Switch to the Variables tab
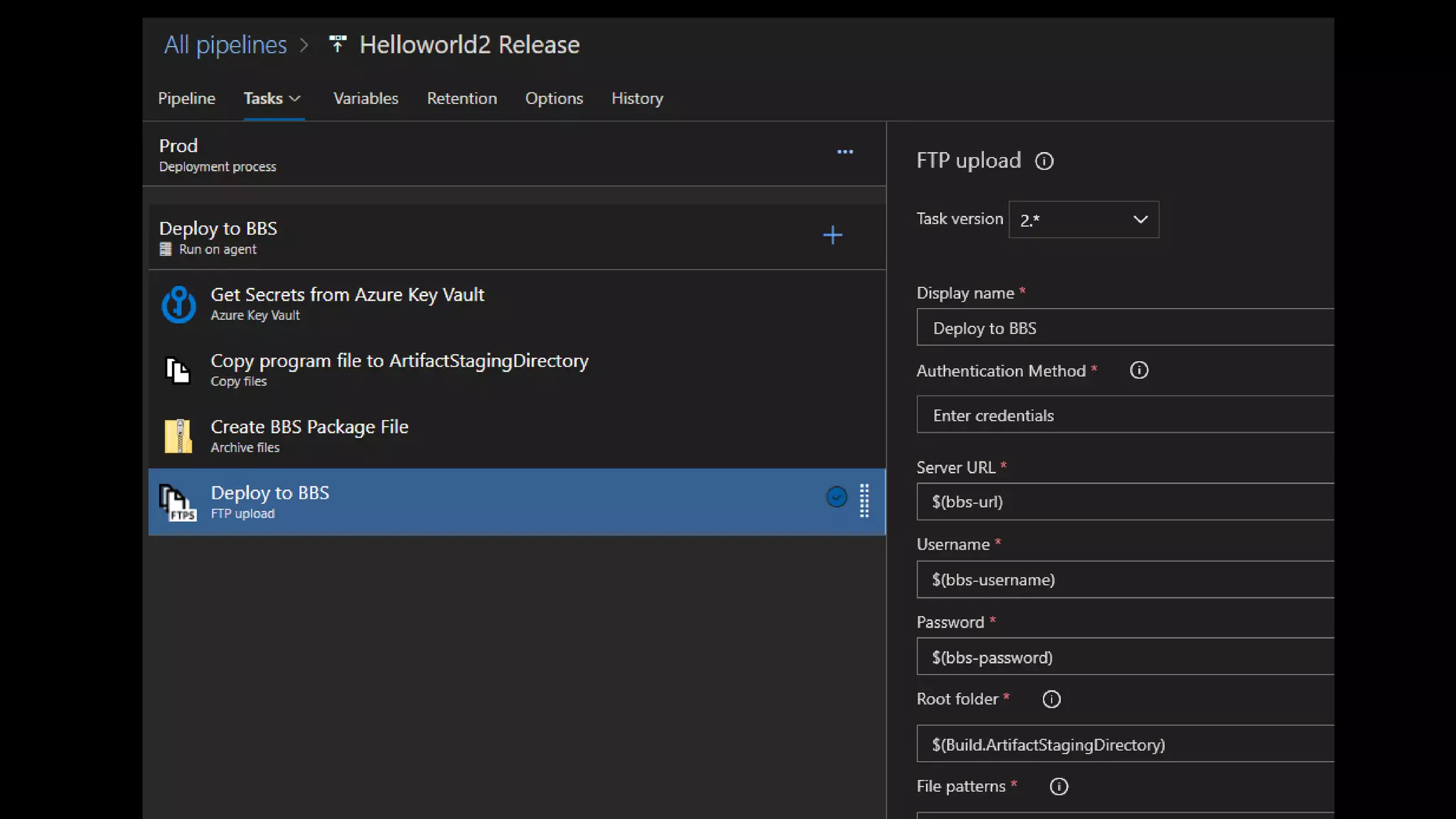Viewport: 1456px width, 819px height. tap(365, 99)
